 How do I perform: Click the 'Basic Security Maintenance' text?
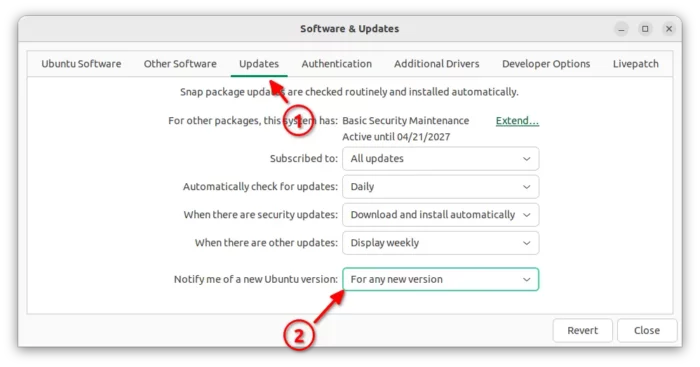406,121
